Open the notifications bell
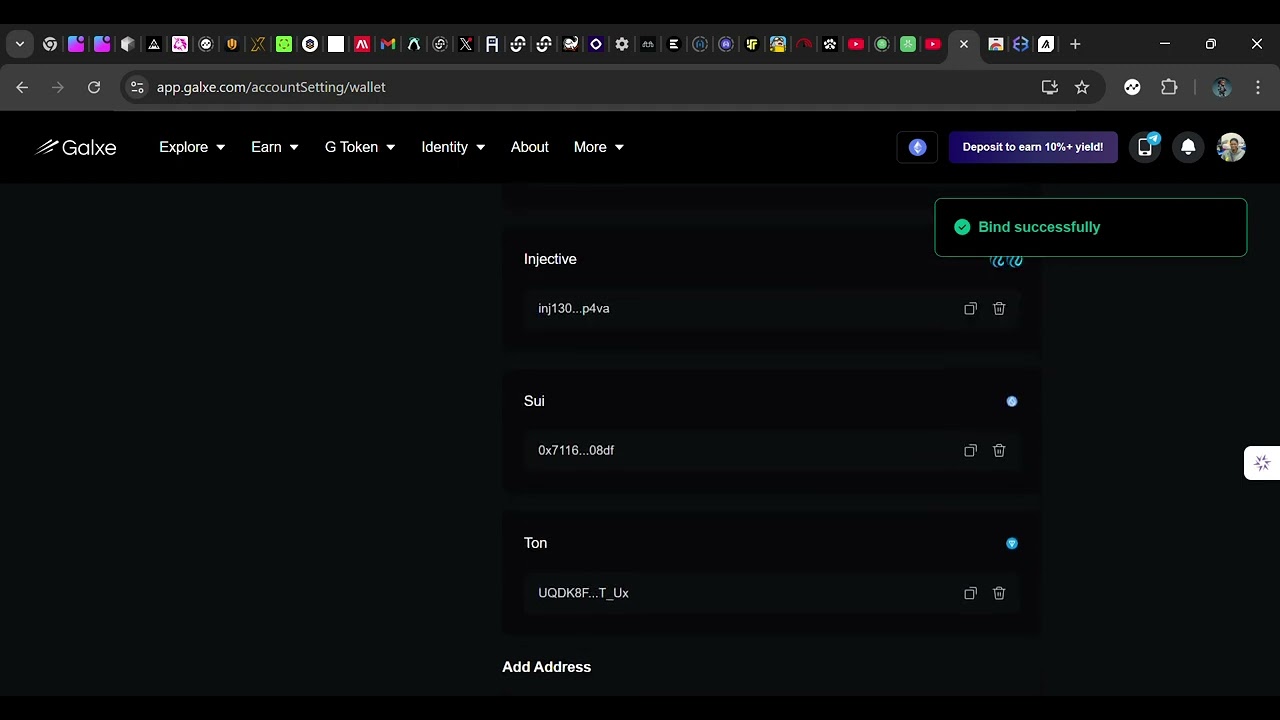Image resolution: width=1280 pixels, height=720 pixels. click(x=1188, y=147)
